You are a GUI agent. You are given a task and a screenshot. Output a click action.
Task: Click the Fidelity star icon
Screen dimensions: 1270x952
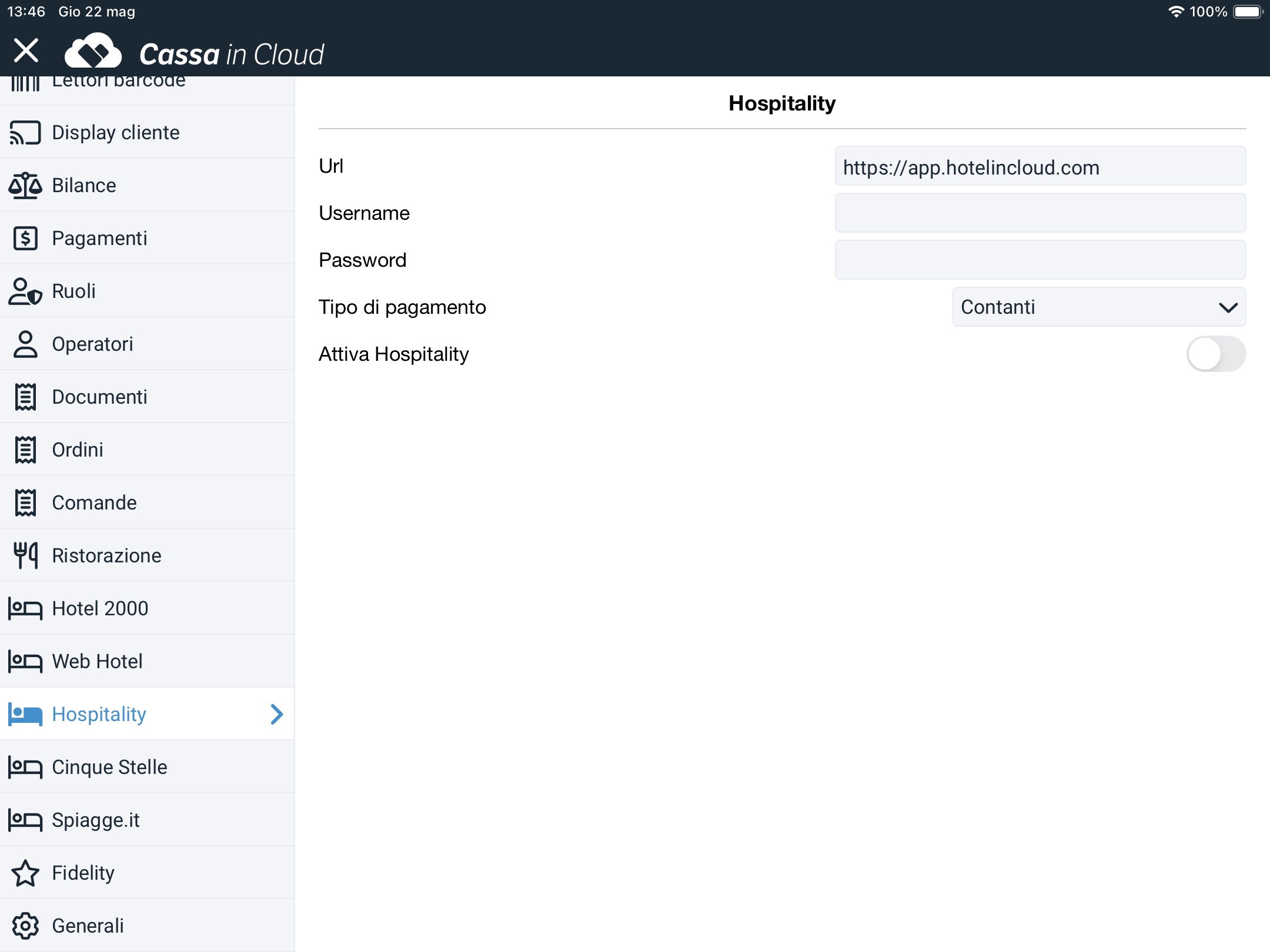tap(25, 873)
